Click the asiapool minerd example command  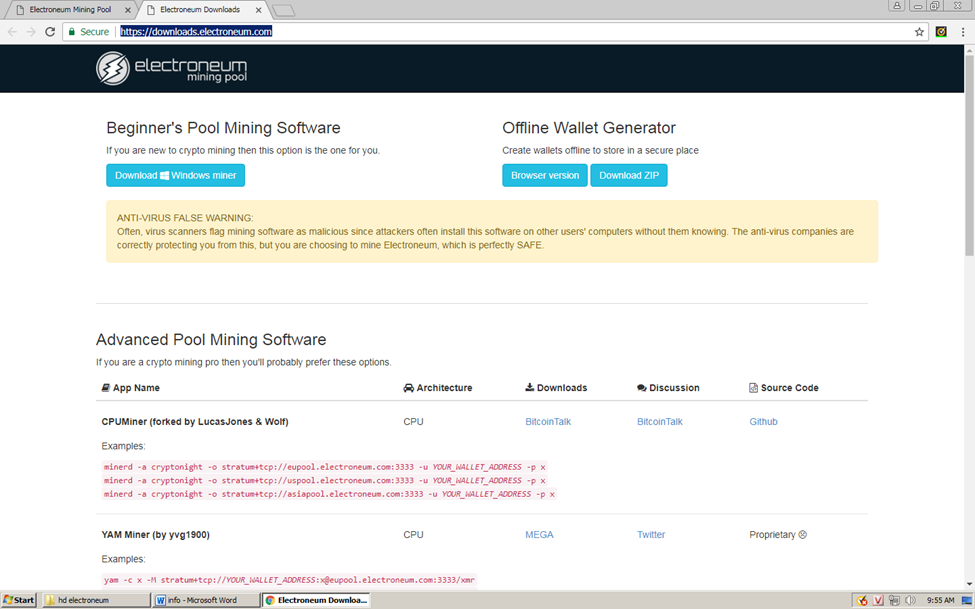(x=329, y=495)
